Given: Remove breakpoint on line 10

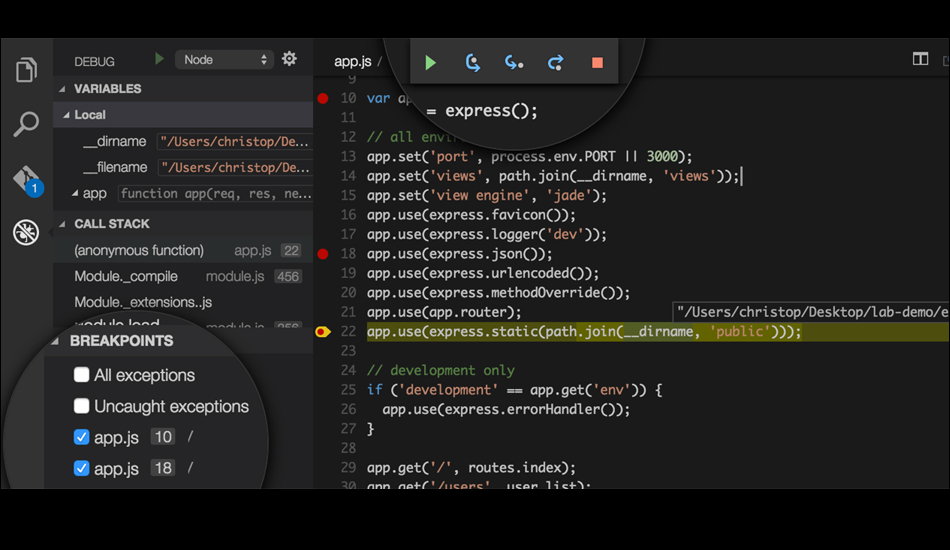Looking at the screenshot, I should 323,98.
